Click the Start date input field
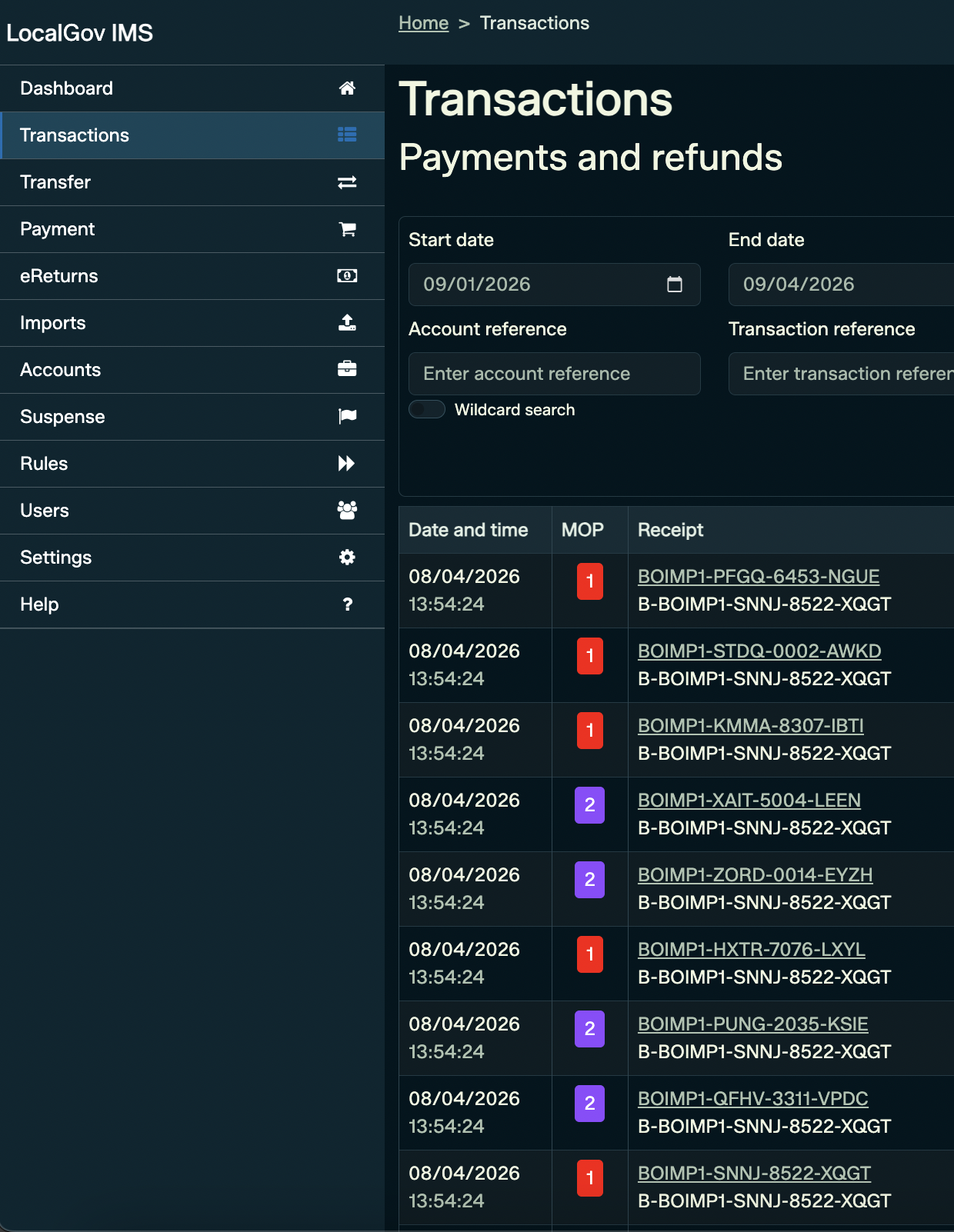954x1232 pixels. coord(555,285)
